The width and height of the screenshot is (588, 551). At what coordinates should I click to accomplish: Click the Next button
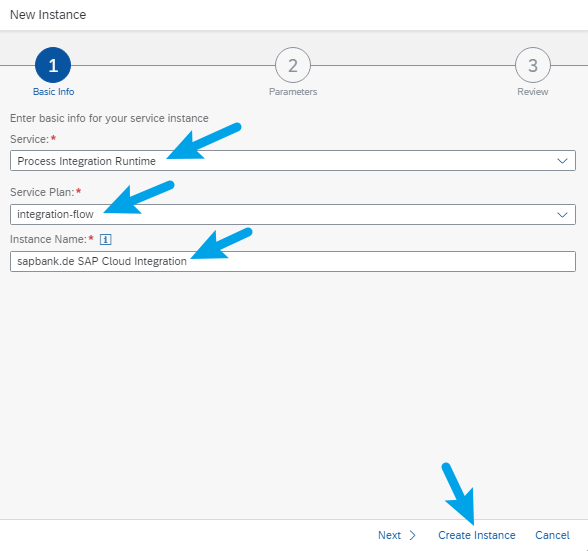pos(396,535)
